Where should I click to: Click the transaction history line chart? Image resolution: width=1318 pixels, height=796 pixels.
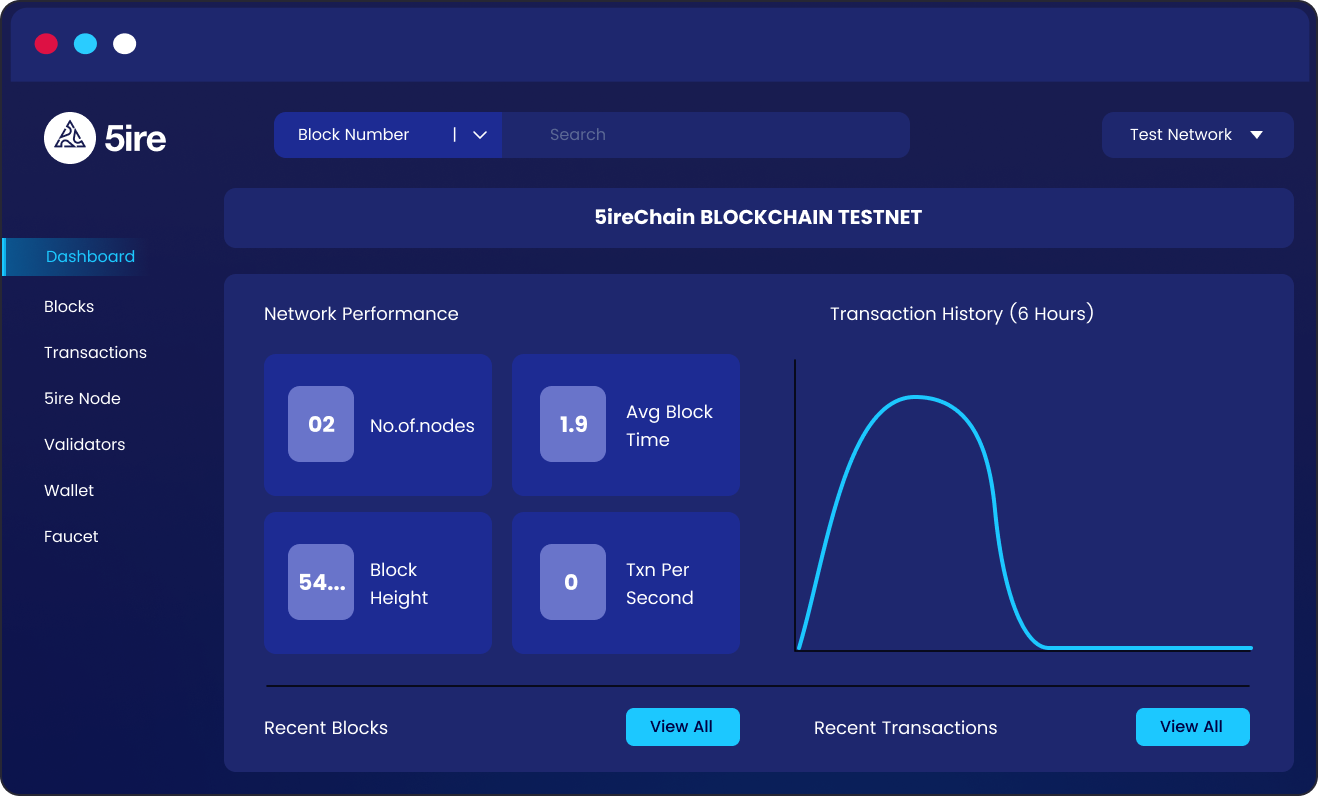[x=1023, y=505]
